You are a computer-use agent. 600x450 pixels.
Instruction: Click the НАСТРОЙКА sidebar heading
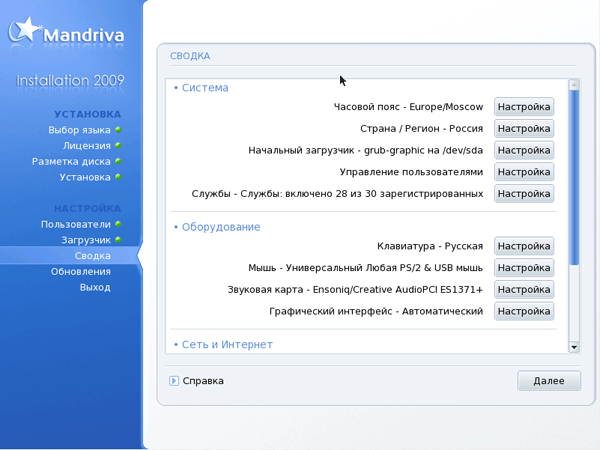click(88, 209)
